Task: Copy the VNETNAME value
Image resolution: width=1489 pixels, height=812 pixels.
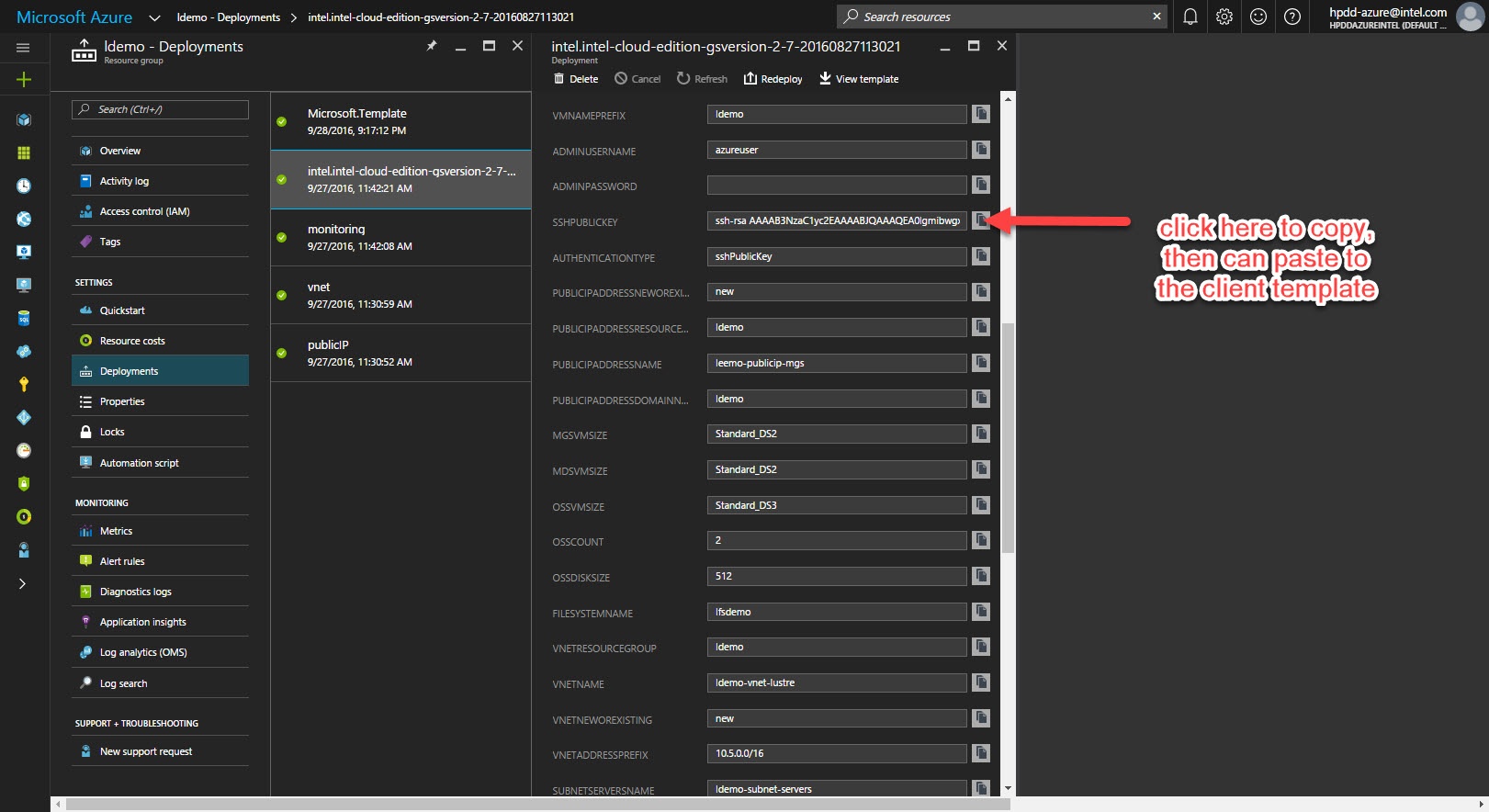Action: pyautogui.click(x=981, y=682)
